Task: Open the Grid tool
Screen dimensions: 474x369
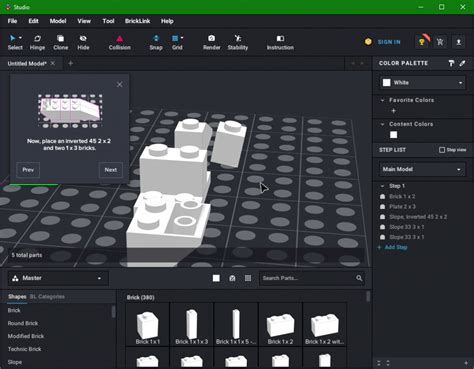Action: tap(177, 42)
